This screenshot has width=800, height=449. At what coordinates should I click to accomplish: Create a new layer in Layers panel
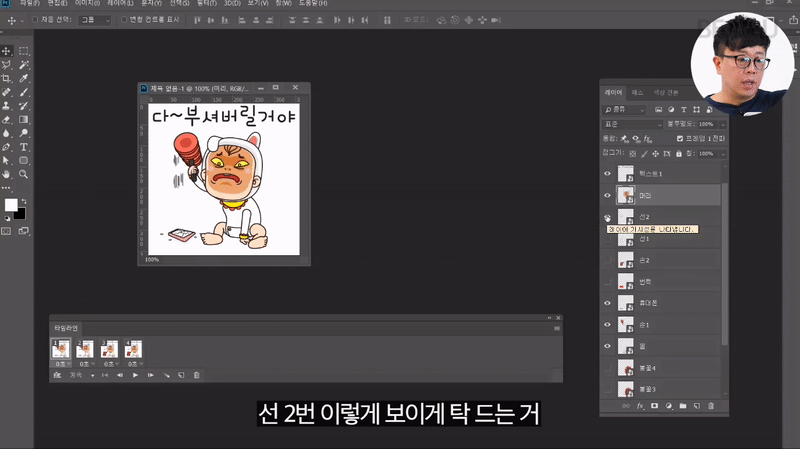point(697,406)
